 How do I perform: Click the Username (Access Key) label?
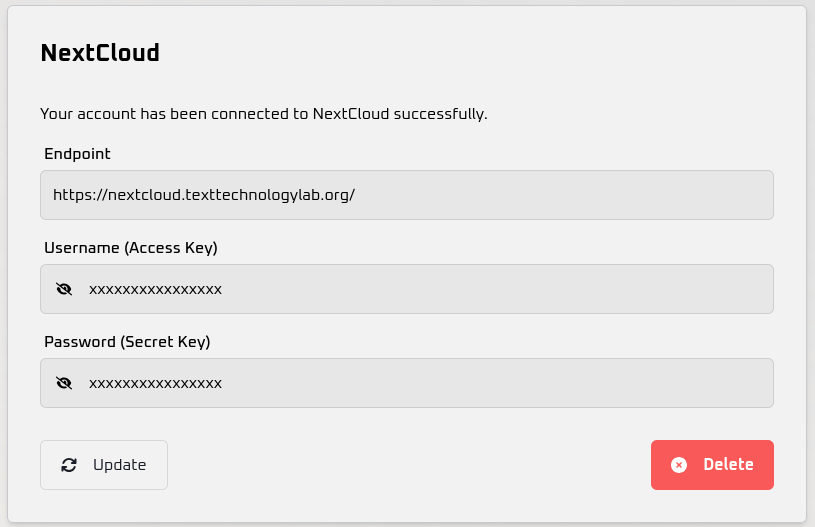coord(131,248)
